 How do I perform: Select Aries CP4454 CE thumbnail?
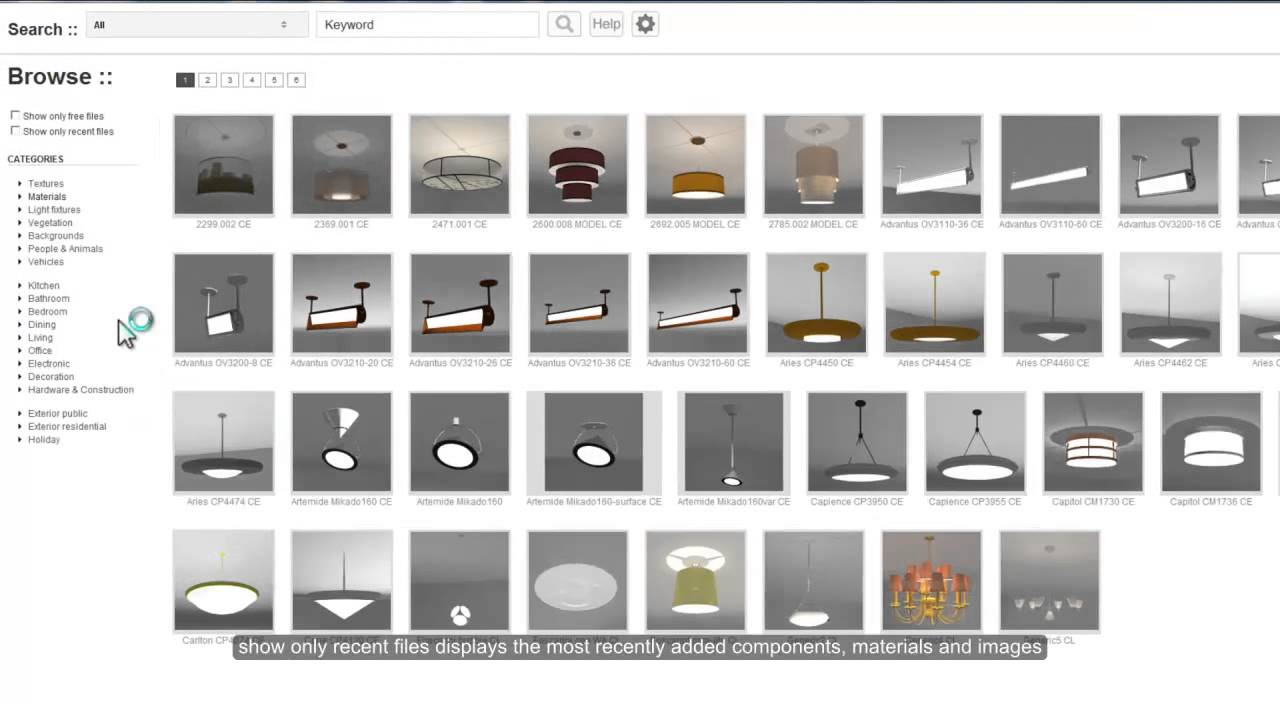[935, 303]
